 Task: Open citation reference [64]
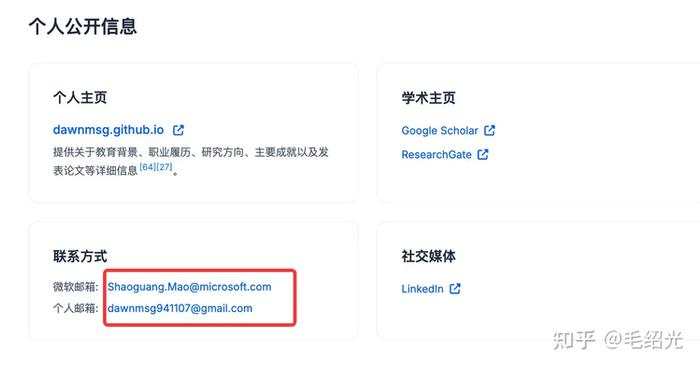(148, 167)
